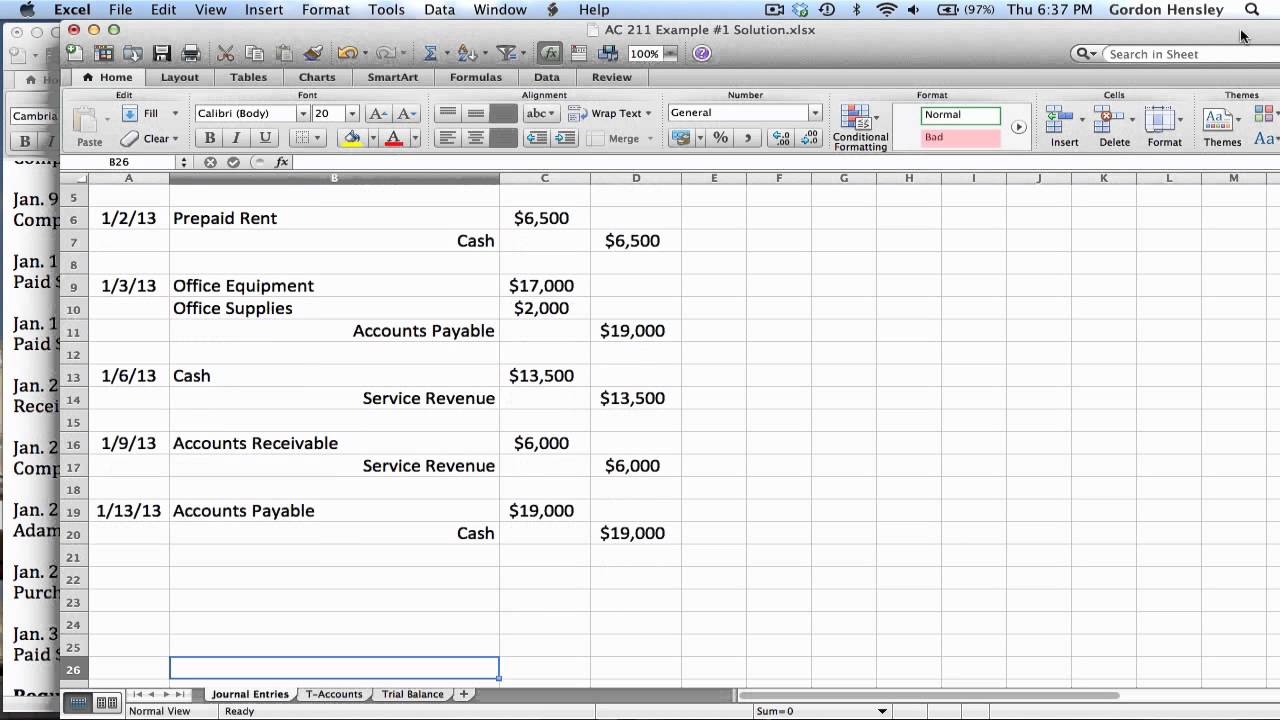Viewport: 1280px width, 720px height.
Task: Apply percent style to cell
Action: pos(720,138)
